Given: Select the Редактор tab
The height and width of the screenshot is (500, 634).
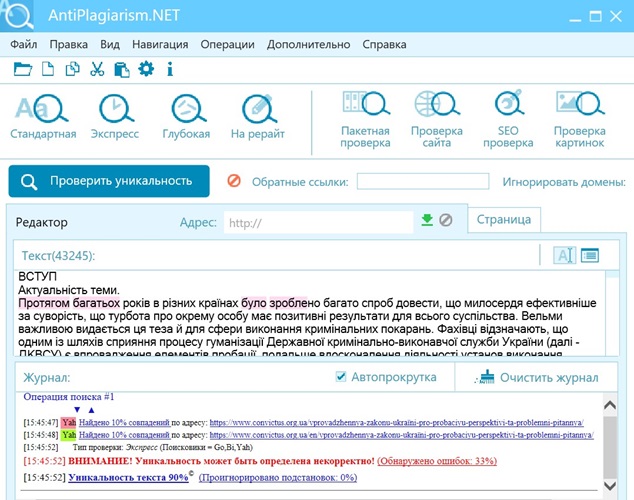Looking at the screenshot, I should tap(42, 222).
